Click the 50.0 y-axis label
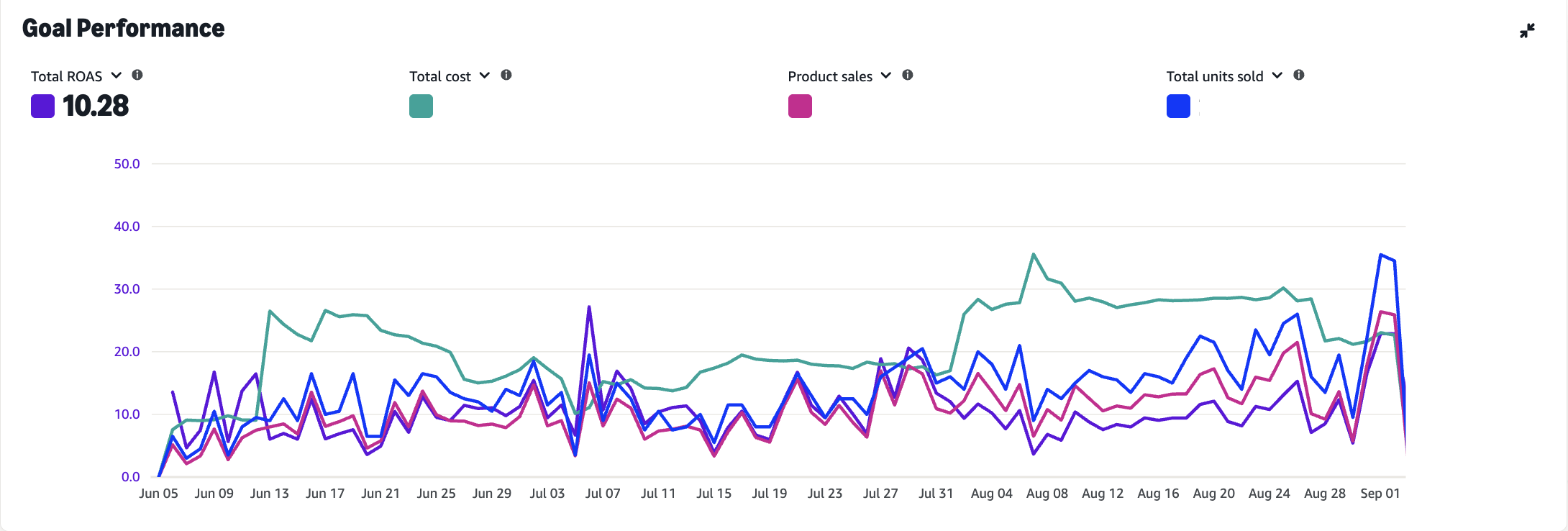 127,164
